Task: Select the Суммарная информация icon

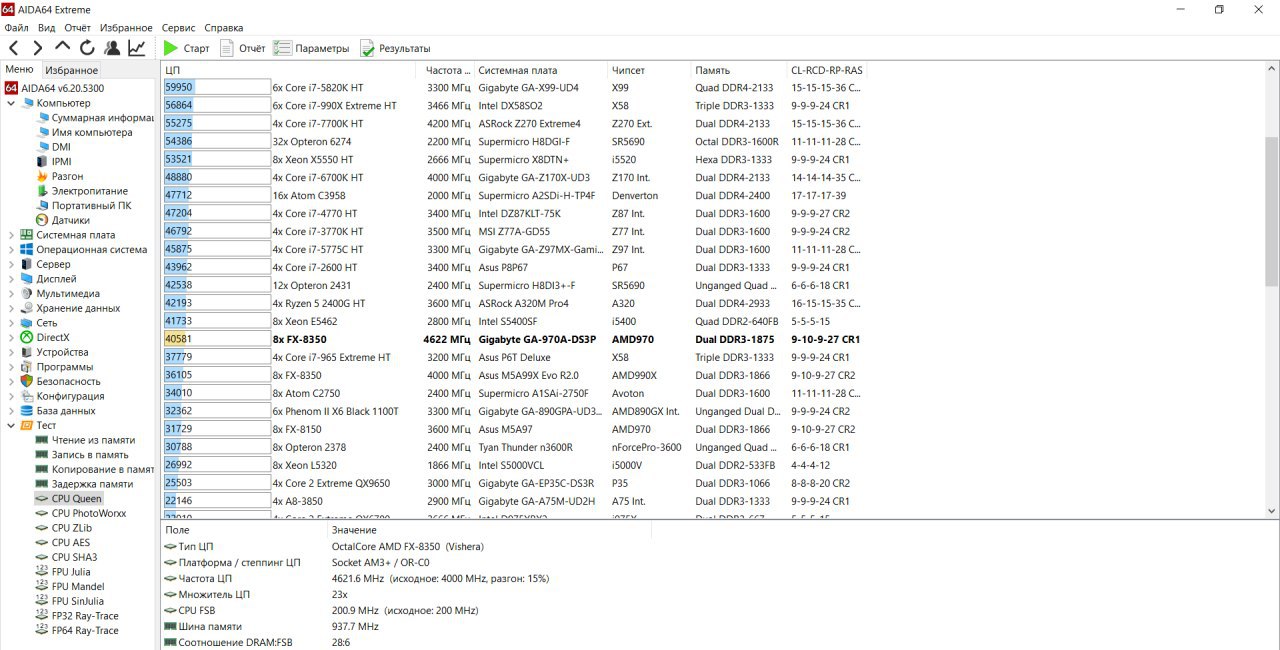Action: (43, 118)
